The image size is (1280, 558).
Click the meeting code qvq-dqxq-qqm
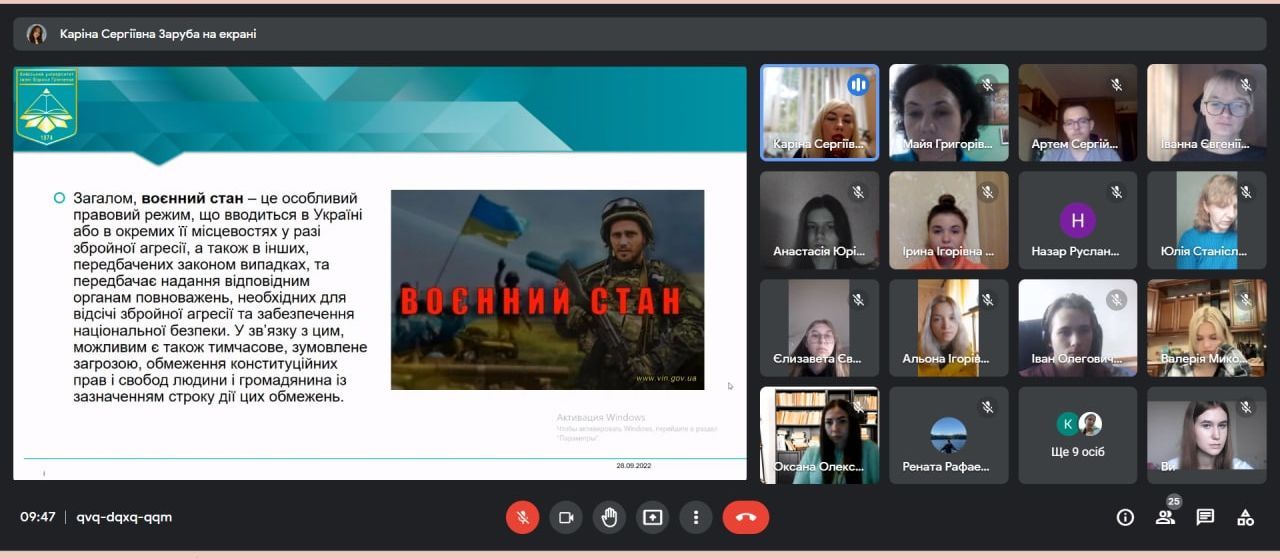124,517
